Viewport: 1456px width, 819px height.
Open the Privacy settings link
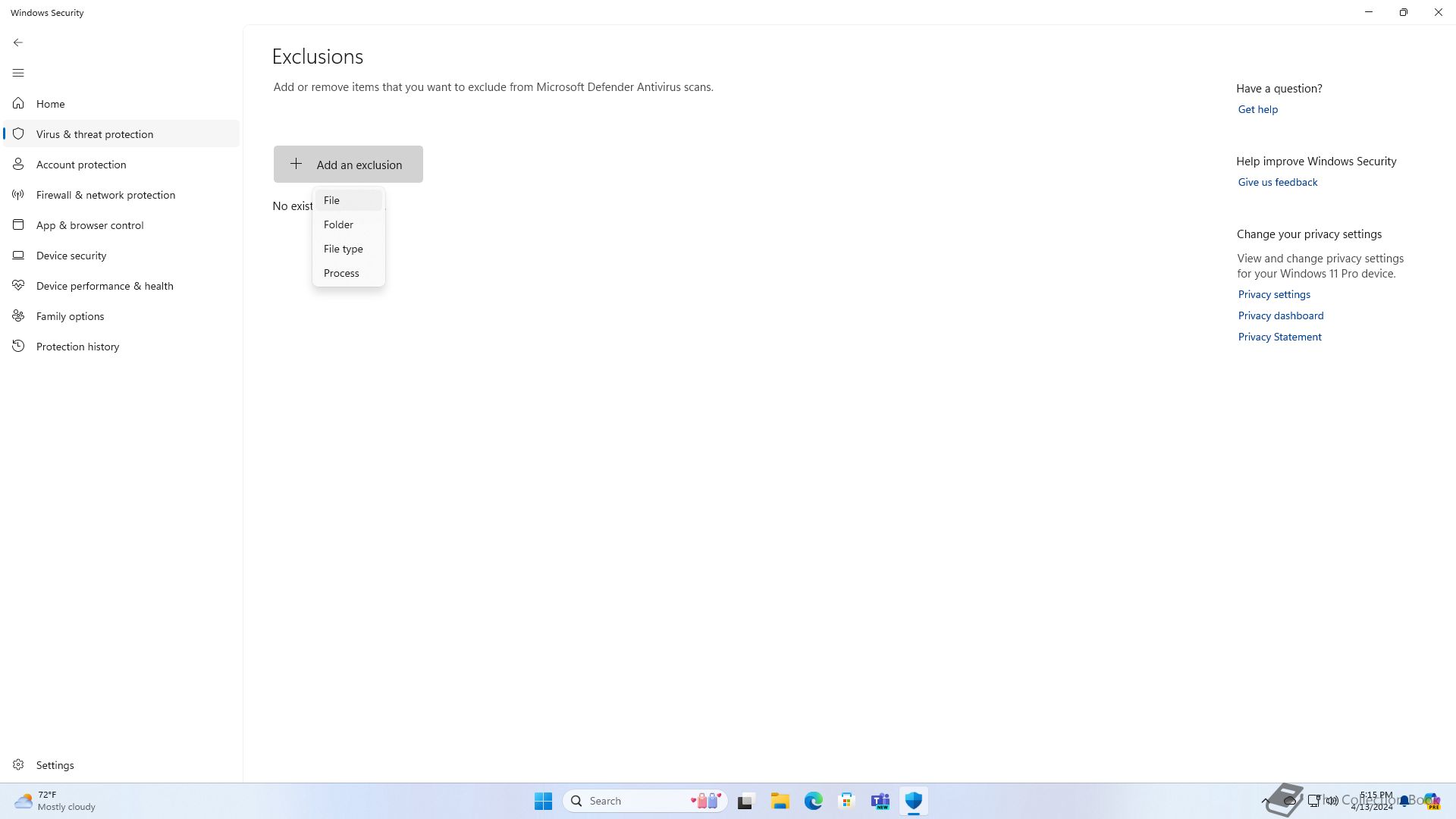(x=1274, y=294)
